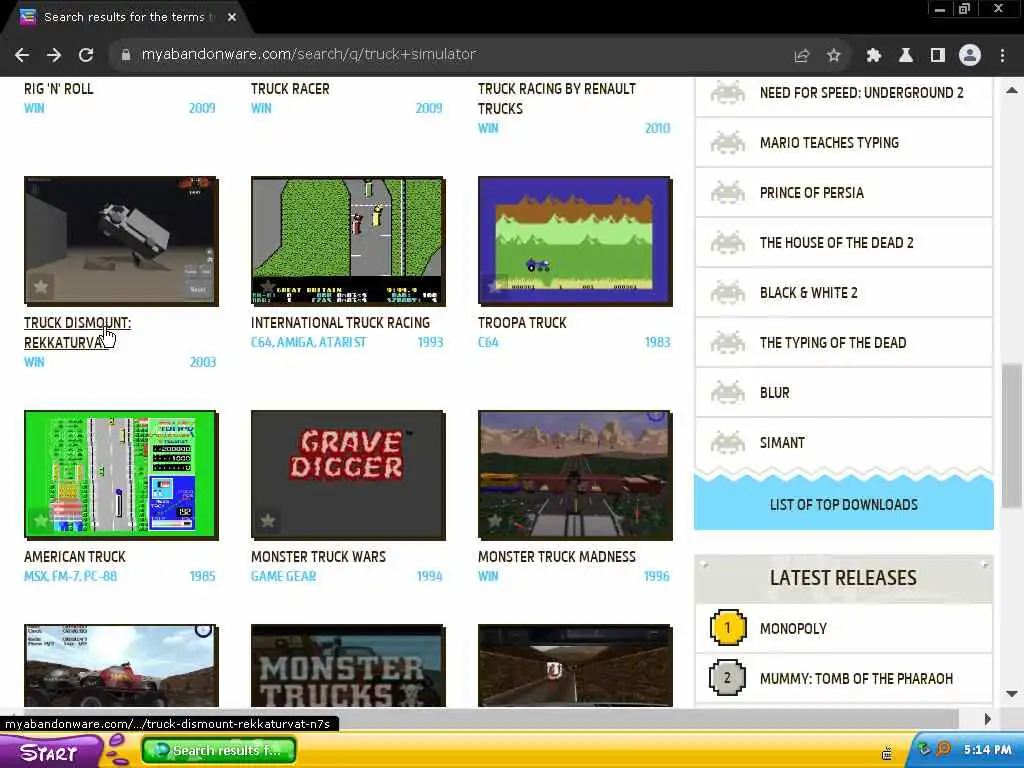Click invader icon beside Blur
The width and height of the screenshot is (1024, 768).
(728, 392)
